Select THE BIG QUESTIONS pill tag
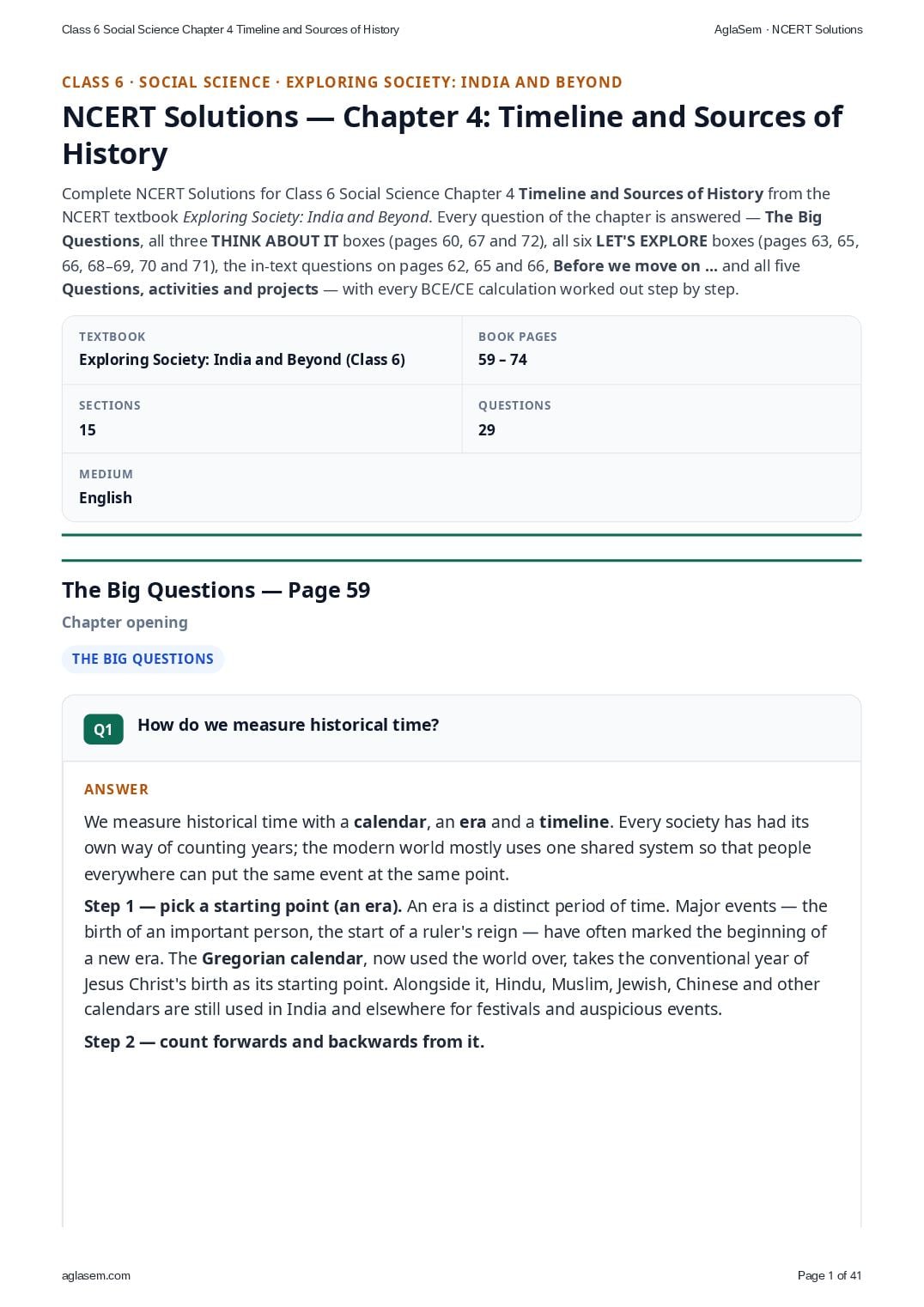 point(143,659)
